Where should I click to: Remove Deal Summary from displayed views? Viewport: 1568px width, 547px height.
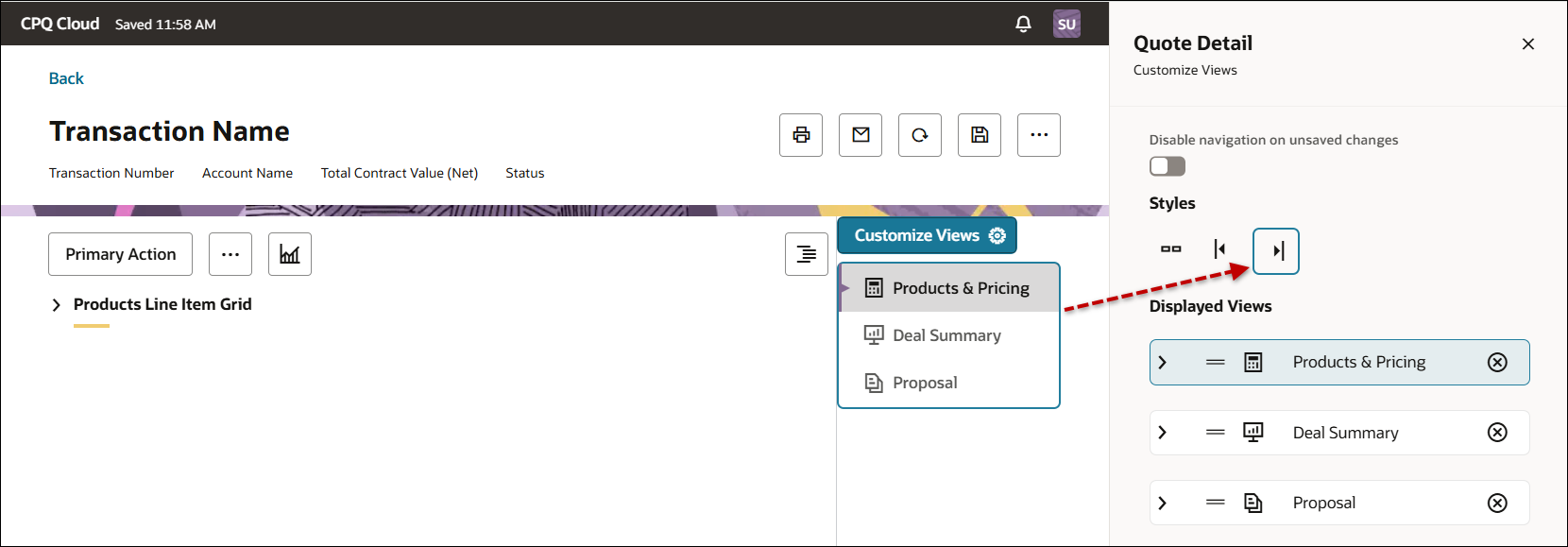point(1497,433)
